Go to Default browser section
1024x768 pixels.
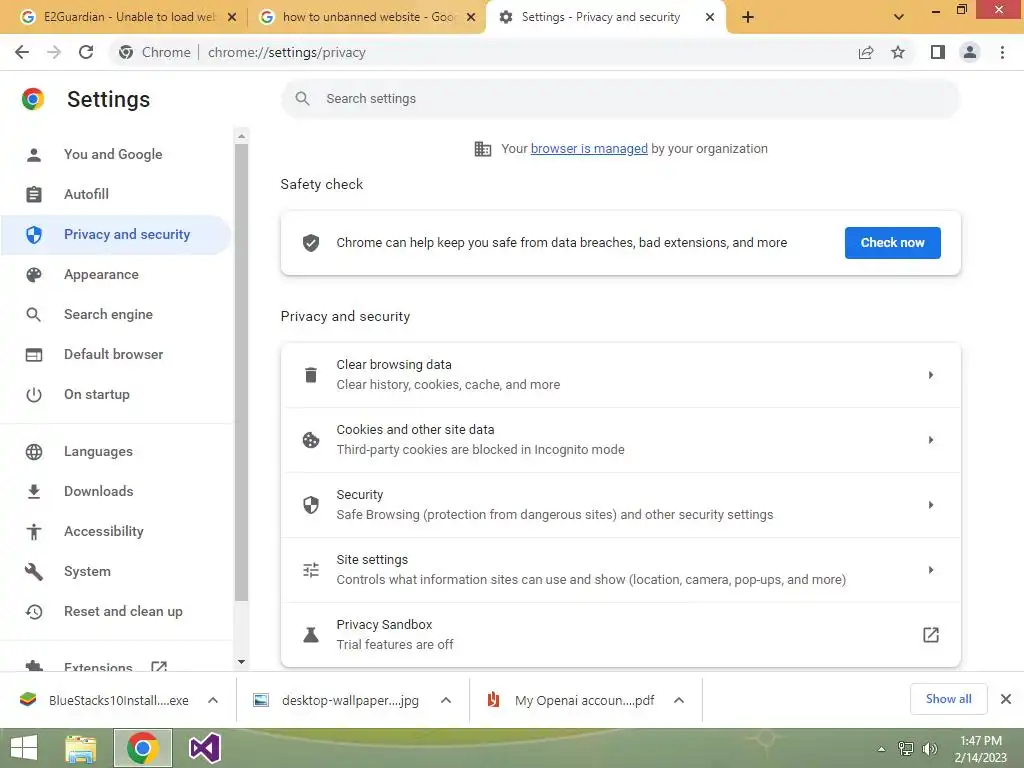point(116,355)
